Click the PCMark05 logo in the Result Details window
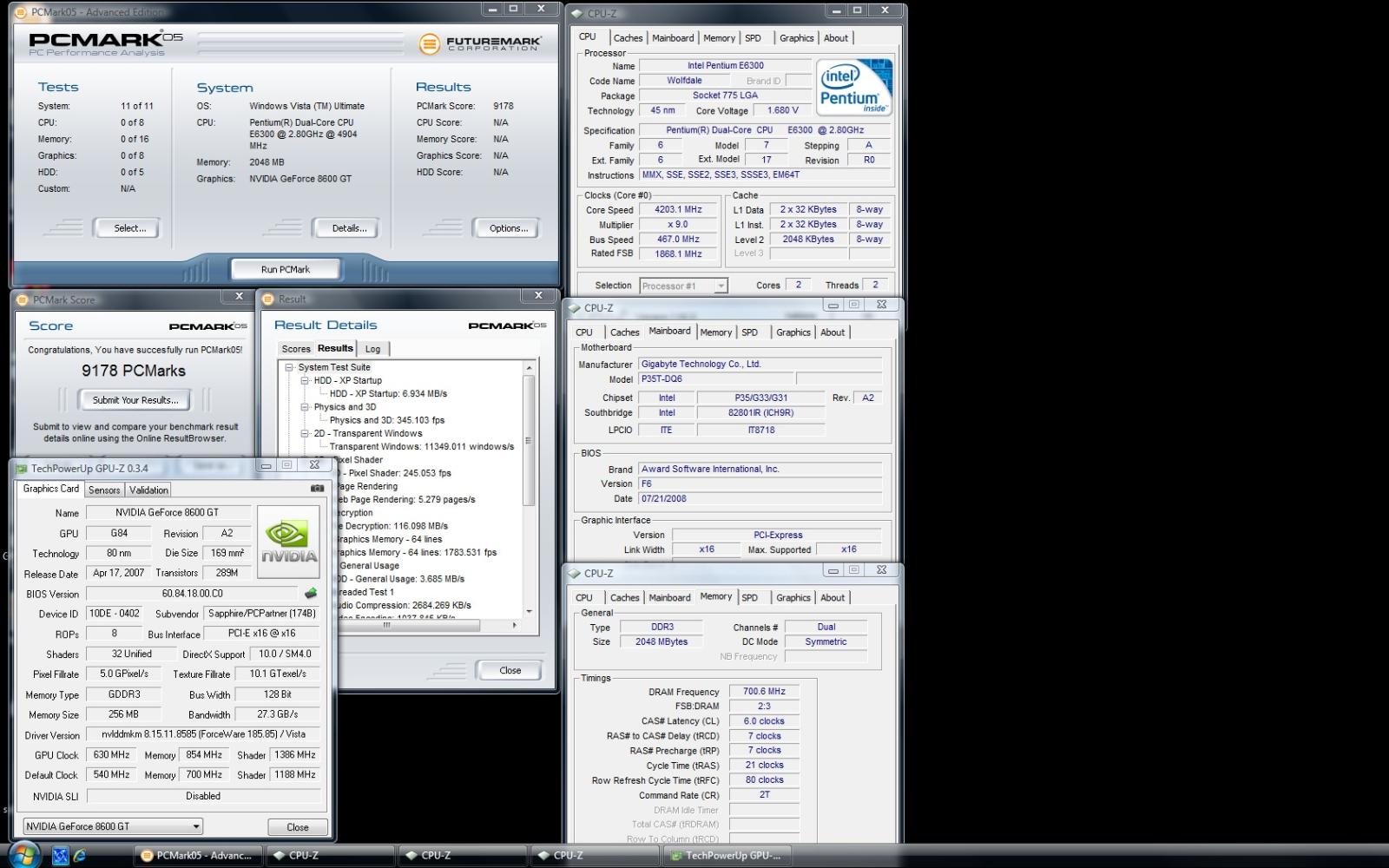Viewport: 1389px width, 868px height. [x=507, y=325]
